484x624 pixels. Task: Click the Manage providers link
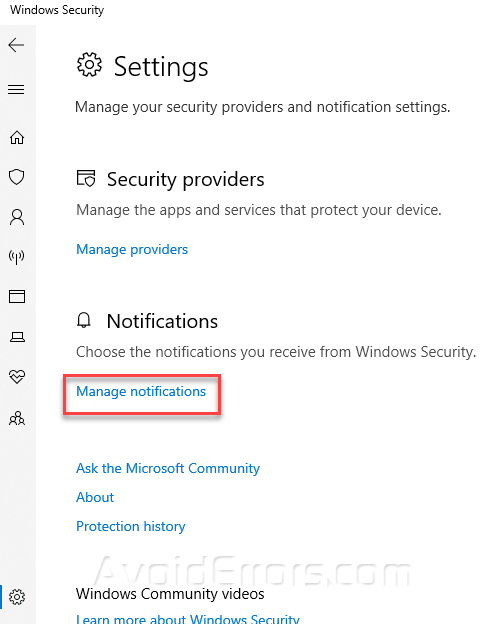pyautogui.click(x=132, y=250)
